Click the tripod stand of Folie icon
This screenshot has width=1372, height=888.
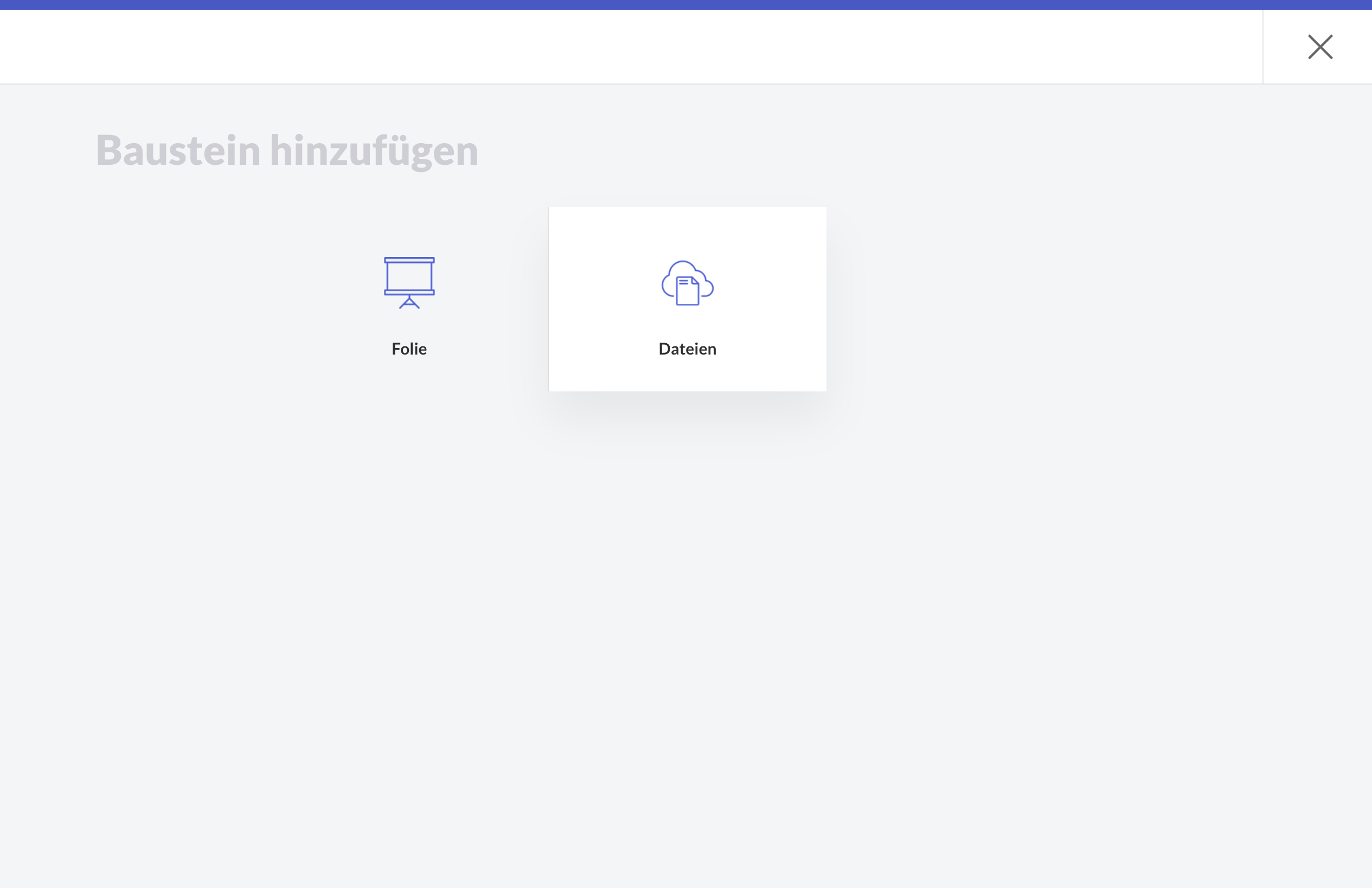pyautogui.click(x=409, y=303)
